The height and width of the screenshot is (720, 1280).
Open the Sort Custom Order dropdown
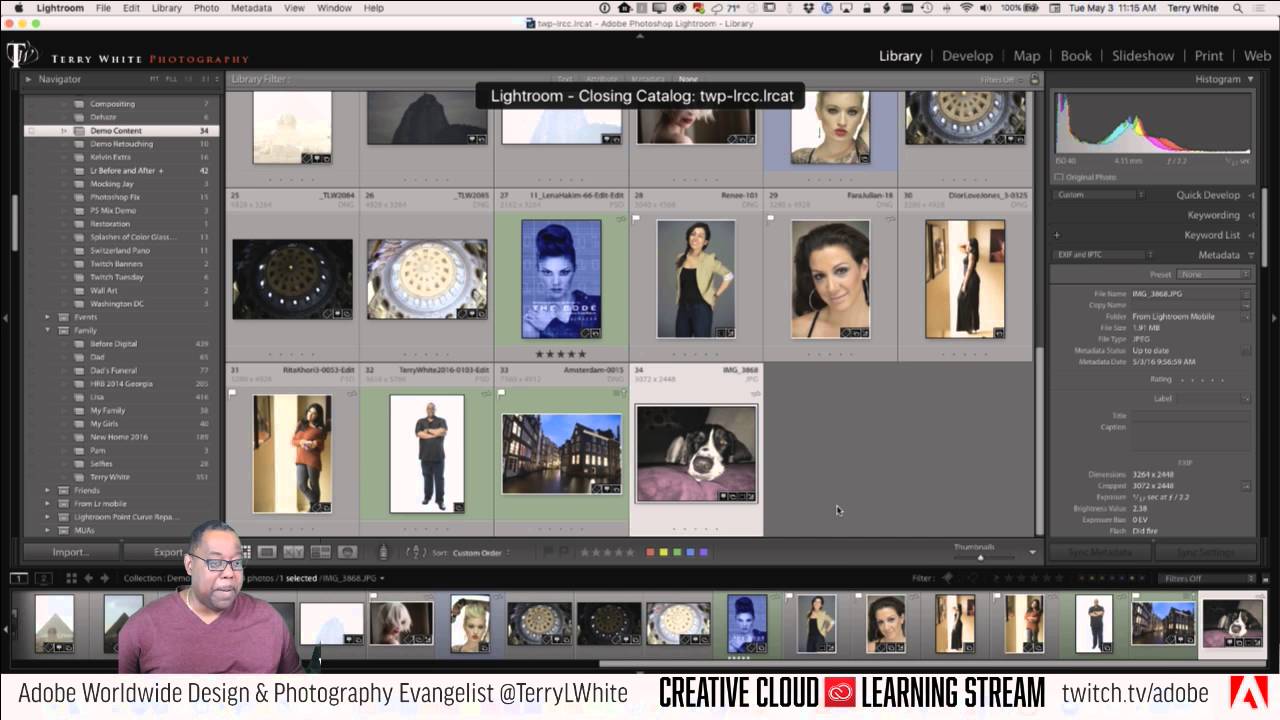[481, 553]
